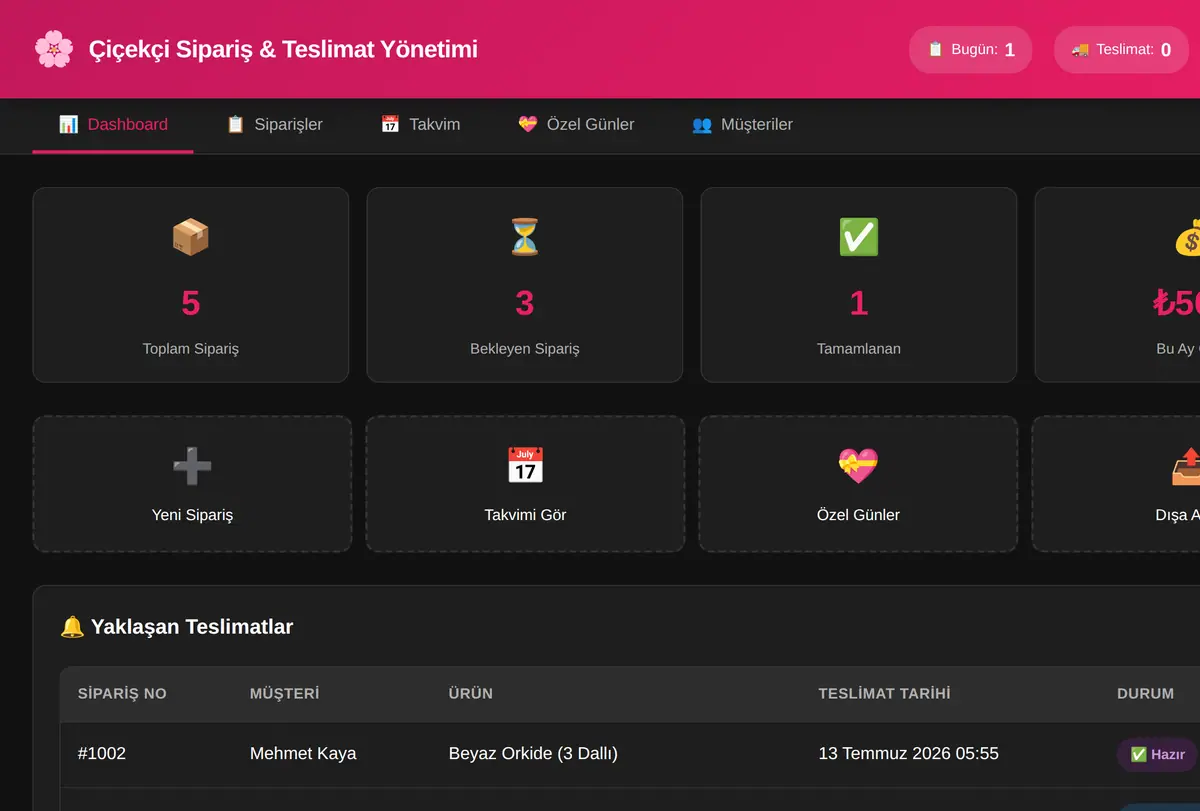Image resolution: width=1200 pixels, height=811 pixels.
Task: Click the TESLİMAT TARİHİ column header
Action: pyautogui.click(x=884, y=693)
